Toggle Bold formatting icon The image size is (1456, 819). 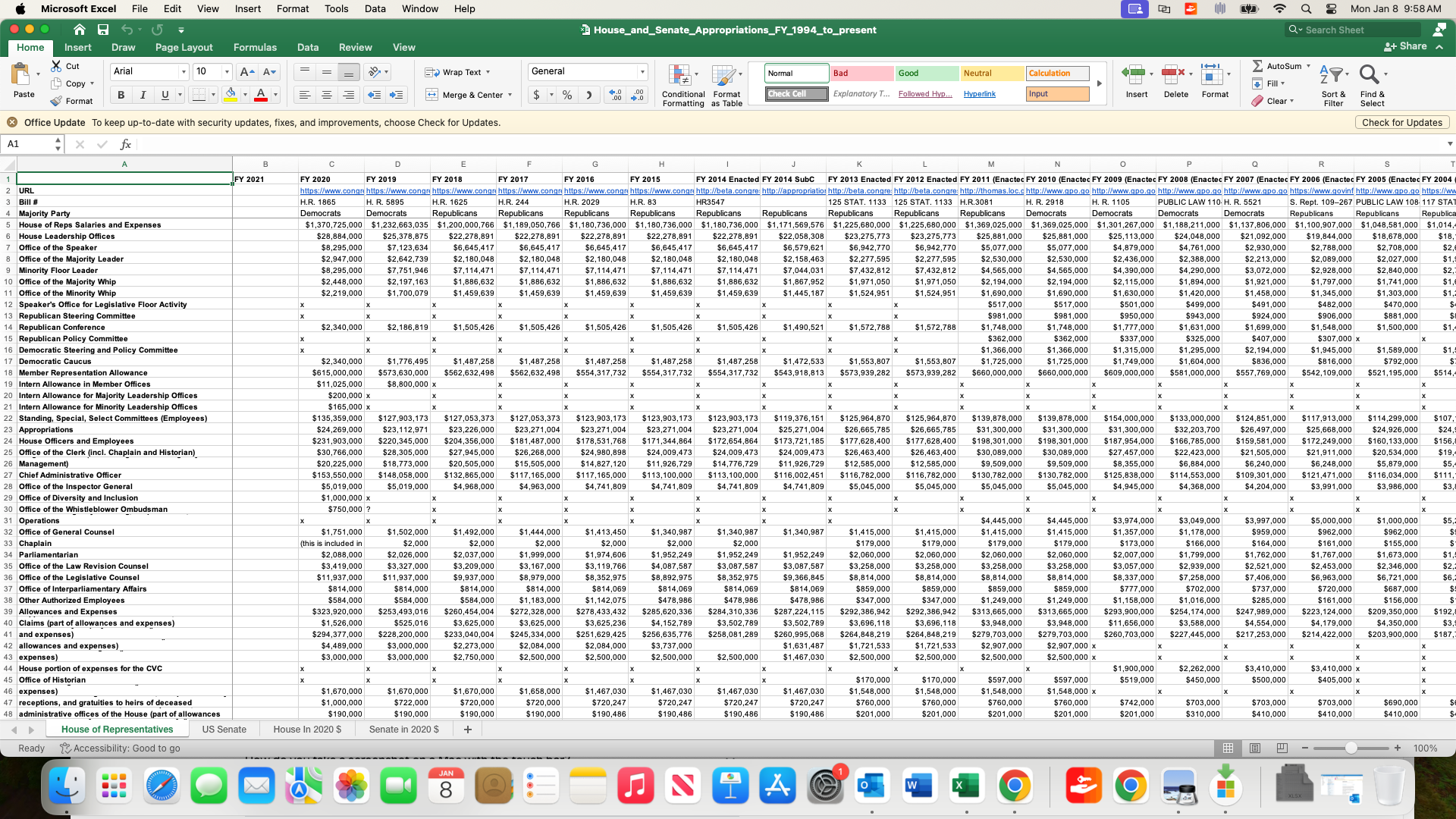click(120, 94)
